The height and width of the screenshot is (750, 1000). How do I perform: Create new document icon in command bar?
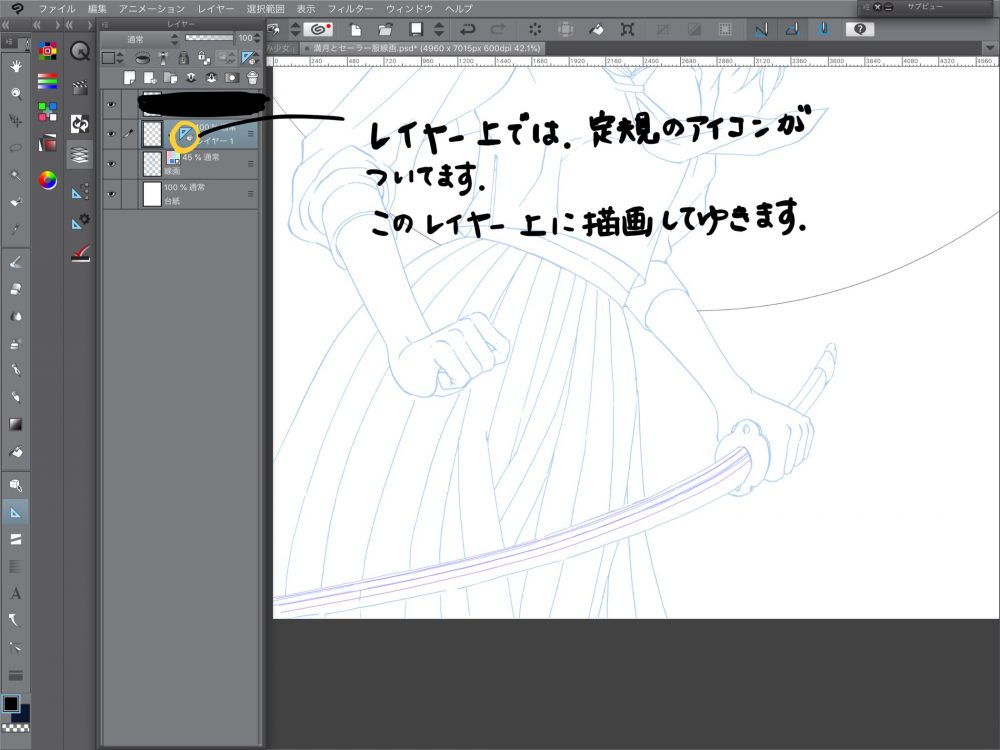355,29
